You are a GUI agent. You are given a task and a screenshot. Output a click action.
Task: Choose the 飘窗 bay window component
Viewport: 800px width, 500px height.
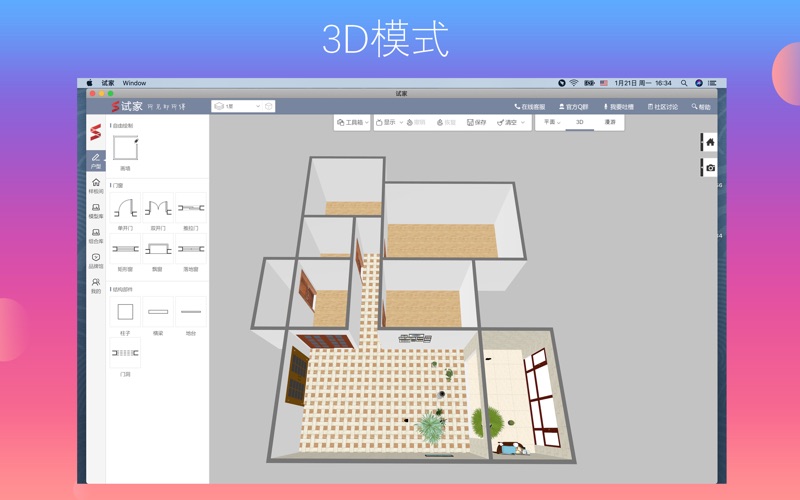[x=158, y=250]
